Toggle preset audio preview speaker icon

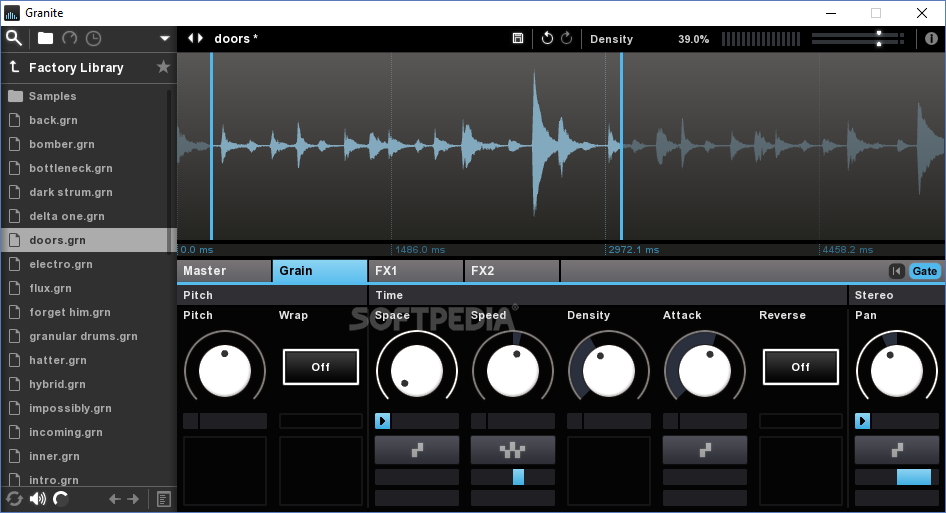pyautogui.click(x=38, y=499)
